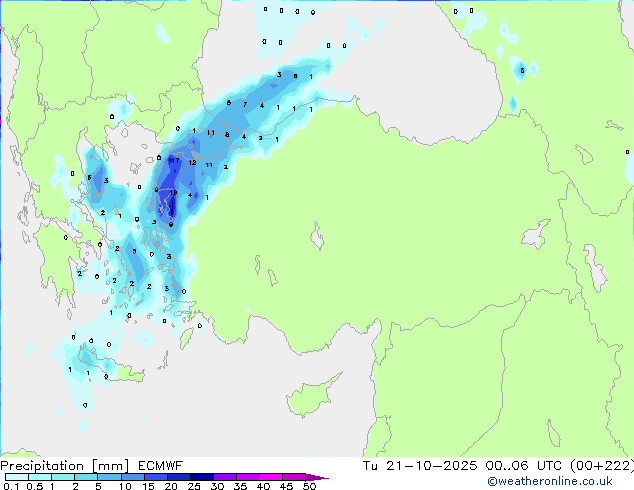Click the 45–50 mm legend color swatch
634x490 pixels.
pyautogui.click(x=294, y=477)
